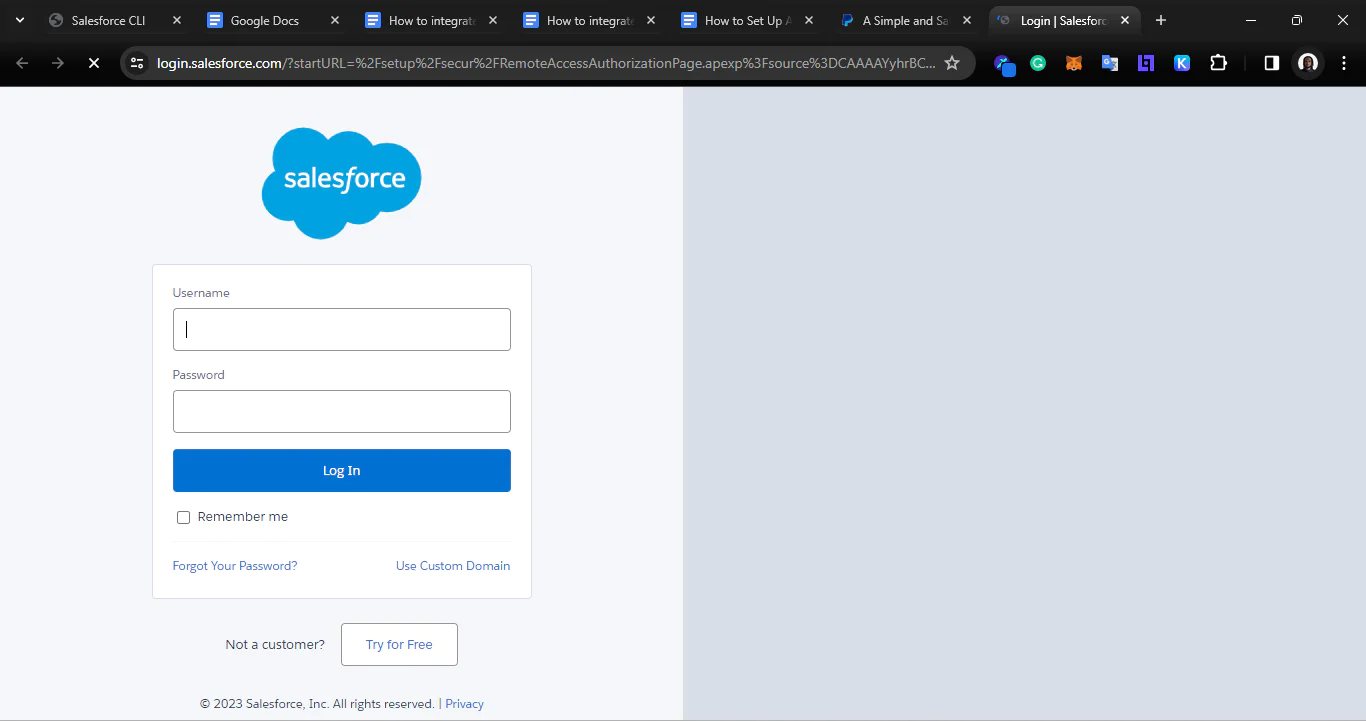Close the A Simple and Sa tab
This screenshot has width=1366, height=721.
click(x=967, y=20)
